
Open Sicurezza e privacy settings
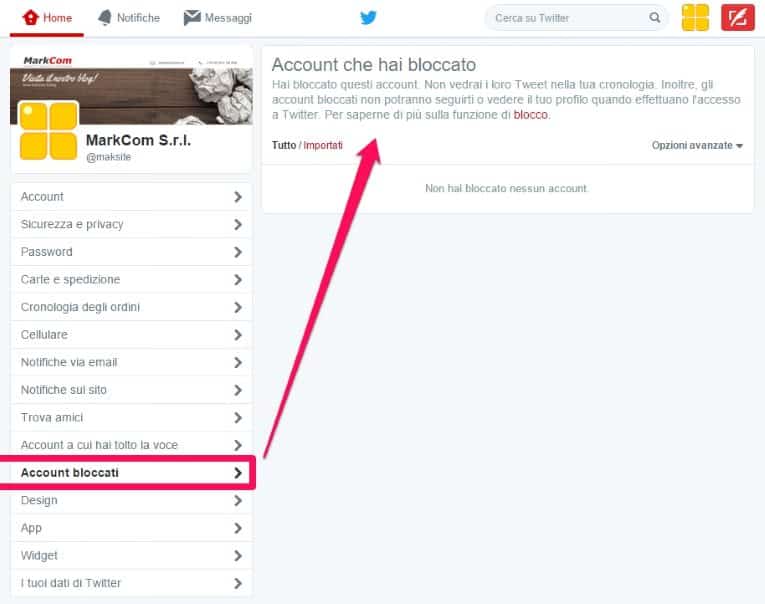[x=131, y=224]
